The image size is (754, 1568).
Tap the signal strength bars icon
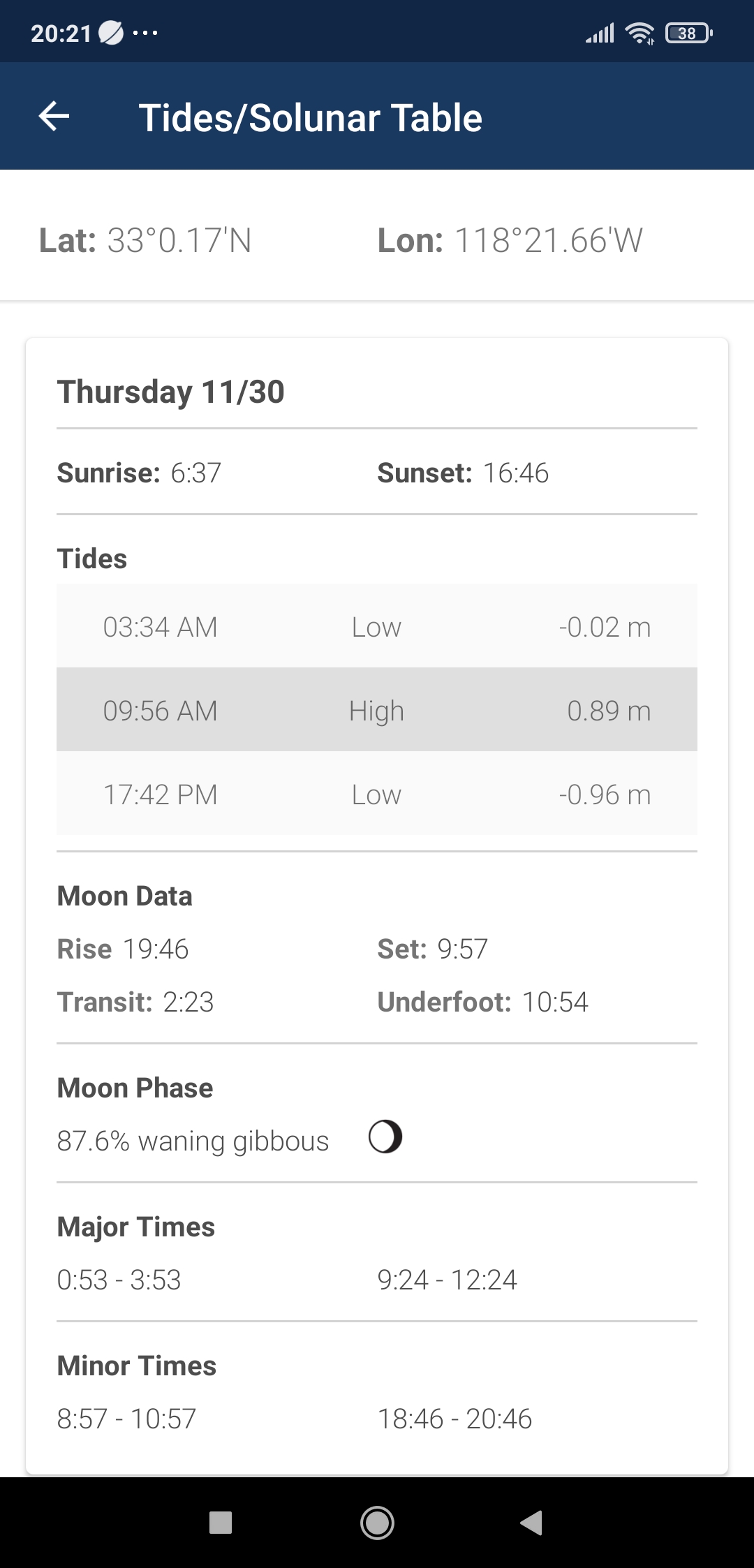pyautogui.click(x=600, y=33)
